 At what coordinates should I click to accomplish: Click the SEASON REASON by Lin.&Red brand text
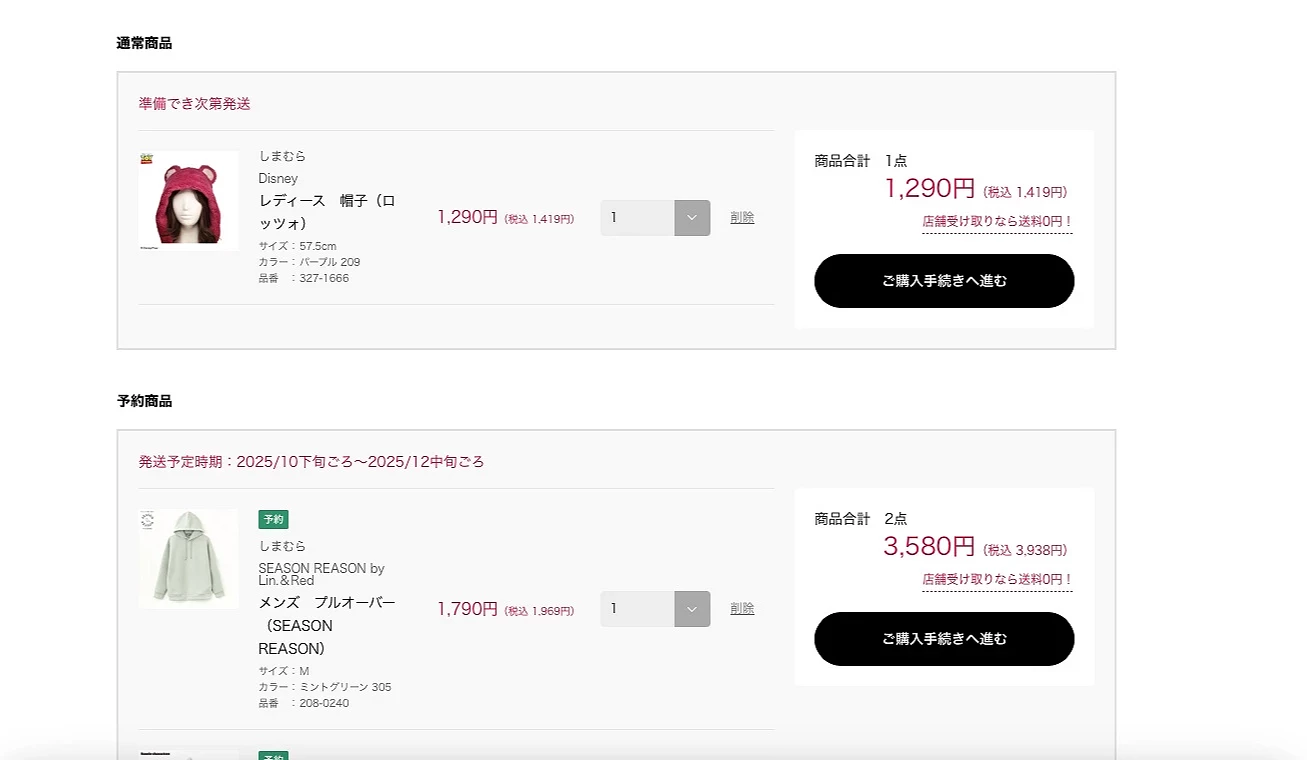(321, 574)
